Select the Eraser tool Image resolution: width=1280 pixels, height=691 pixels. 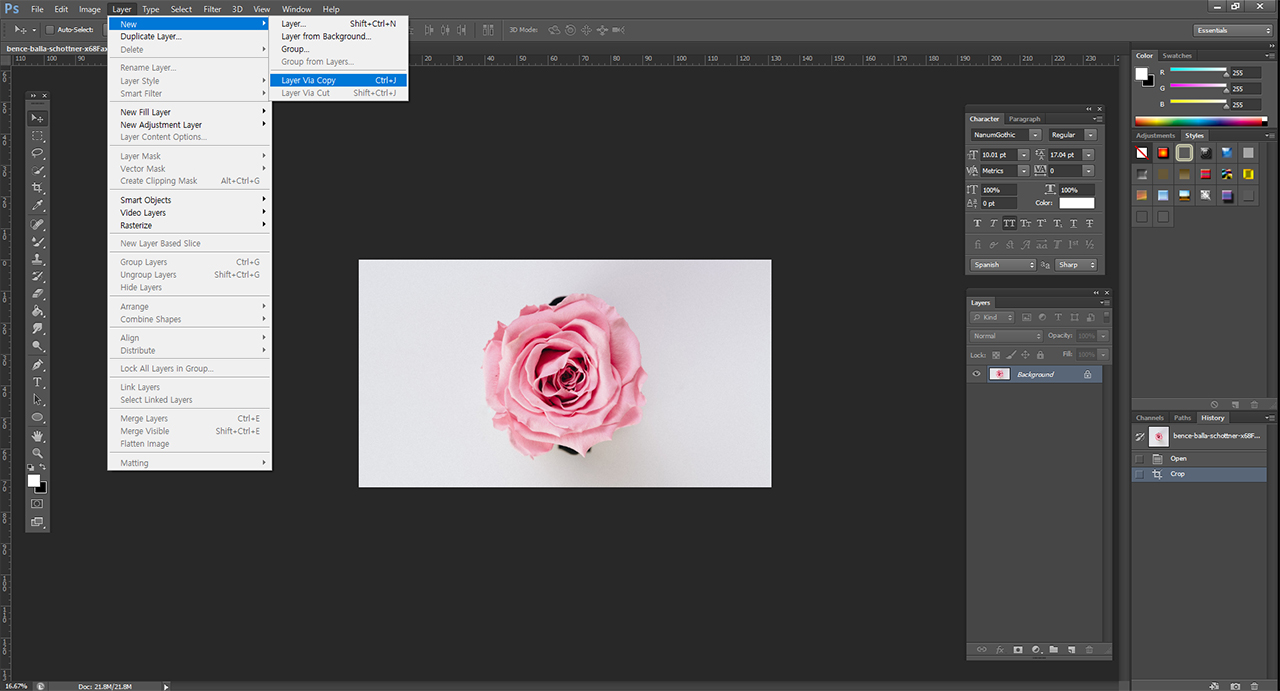click(38, 294)
